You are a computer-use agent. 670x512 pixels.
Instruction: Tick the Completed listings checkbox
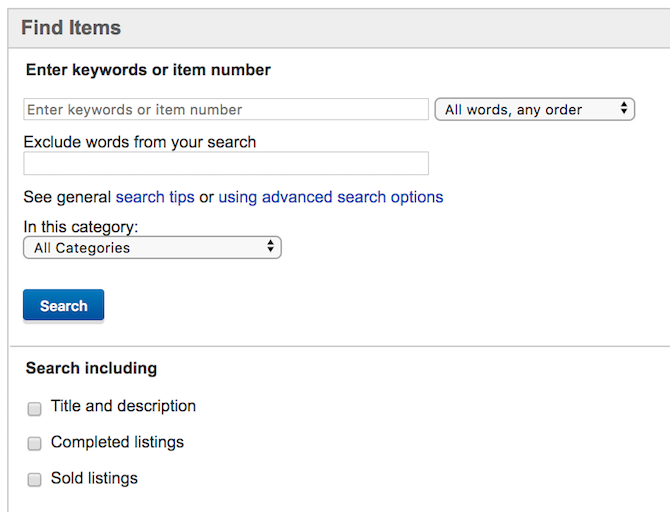pos(35,443)
